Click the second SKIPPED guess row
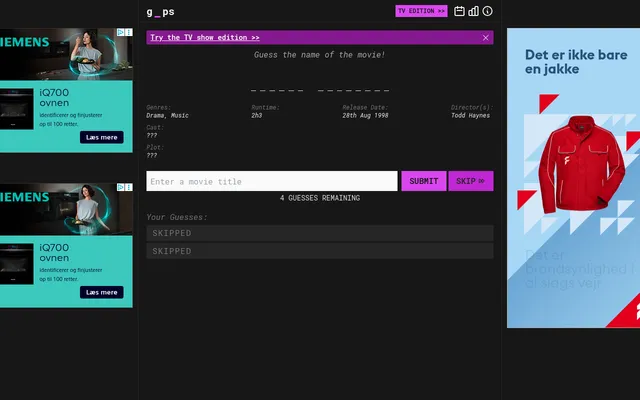640x400 pixels. 320,251
